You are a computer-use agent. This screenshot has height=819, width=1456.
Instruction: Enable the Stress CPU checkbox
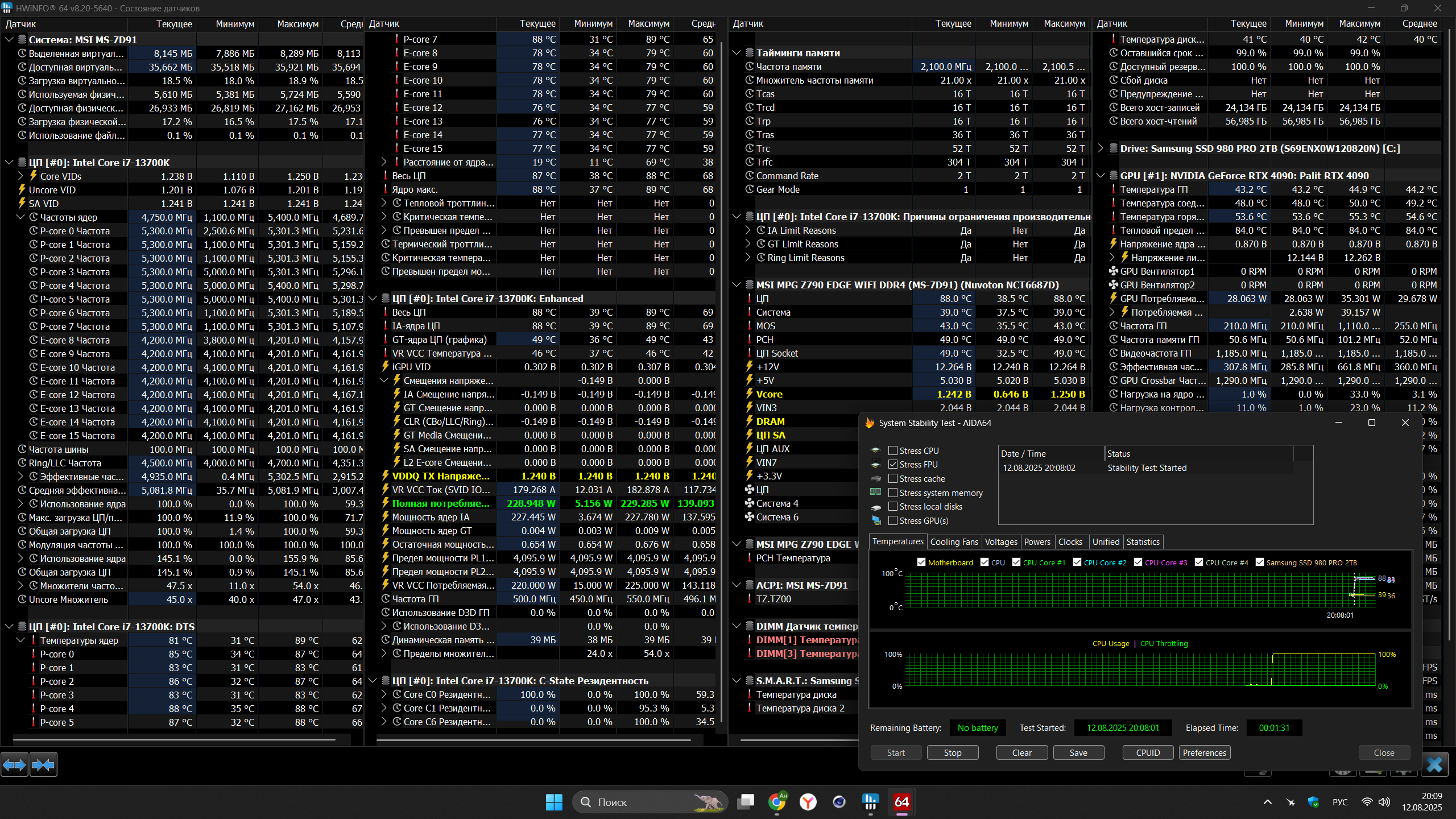[x=893, y=450]
